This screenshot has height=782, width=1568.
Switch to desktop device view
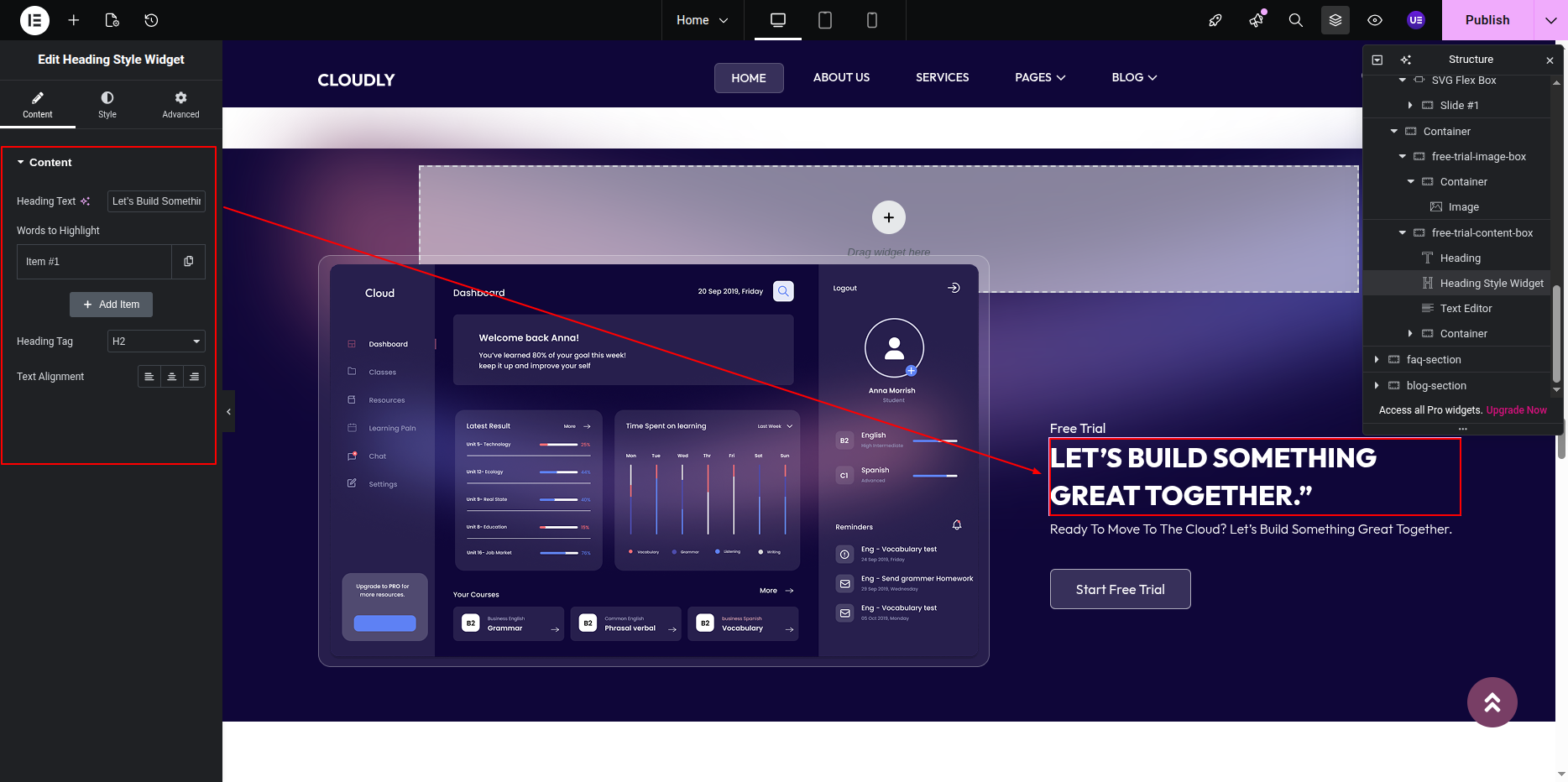pos(778,20)
